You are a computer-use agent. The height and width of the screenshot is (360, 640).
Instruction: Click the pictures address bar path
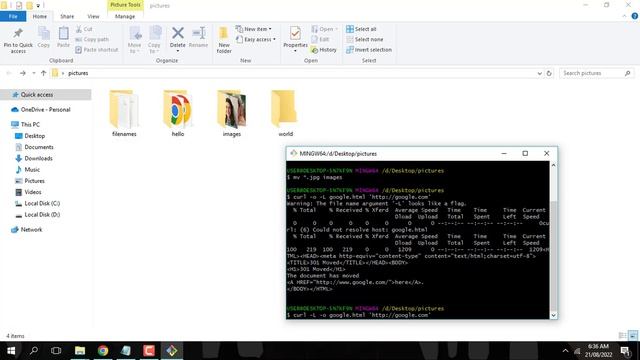78,73
